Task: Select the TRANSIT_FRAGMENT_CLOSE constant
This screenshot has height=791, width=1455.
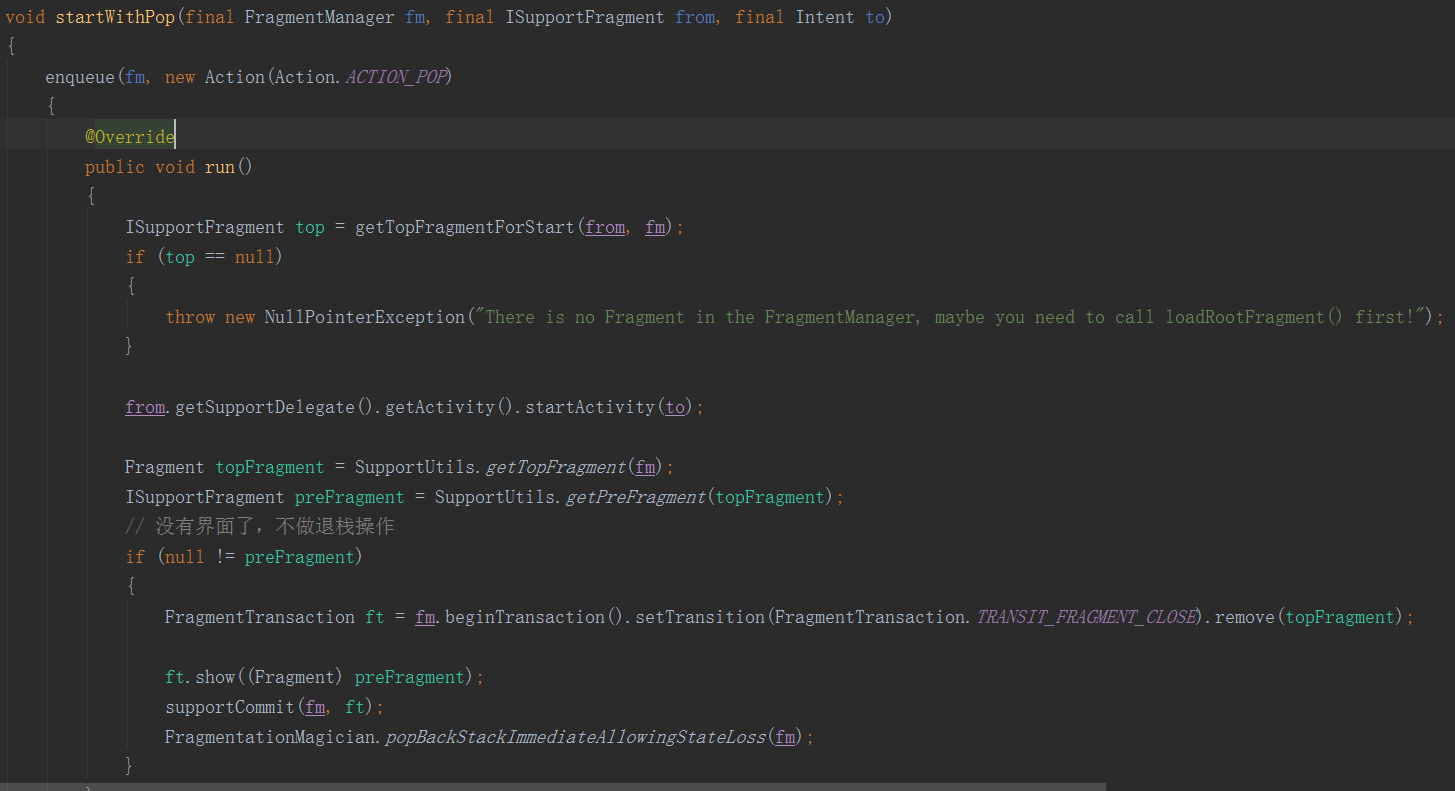Action: 1085,616
